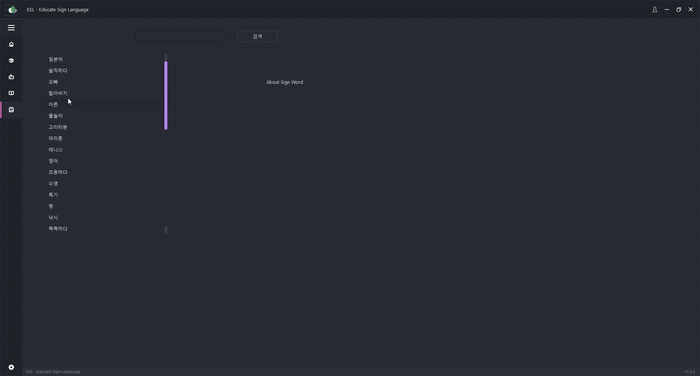Open the thumbs-up sidebar icon
Image resolution: width=700 pixels, height=376 pixels.
(11, 77)
